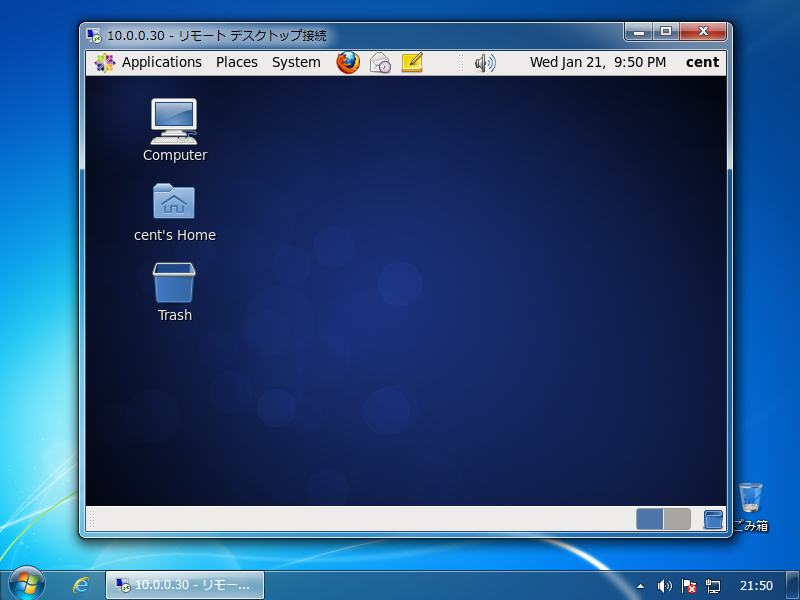Open the Applications menu in GNOME panel
The image size is (800, 600).
pyautogui.click(x=161, y=62)
